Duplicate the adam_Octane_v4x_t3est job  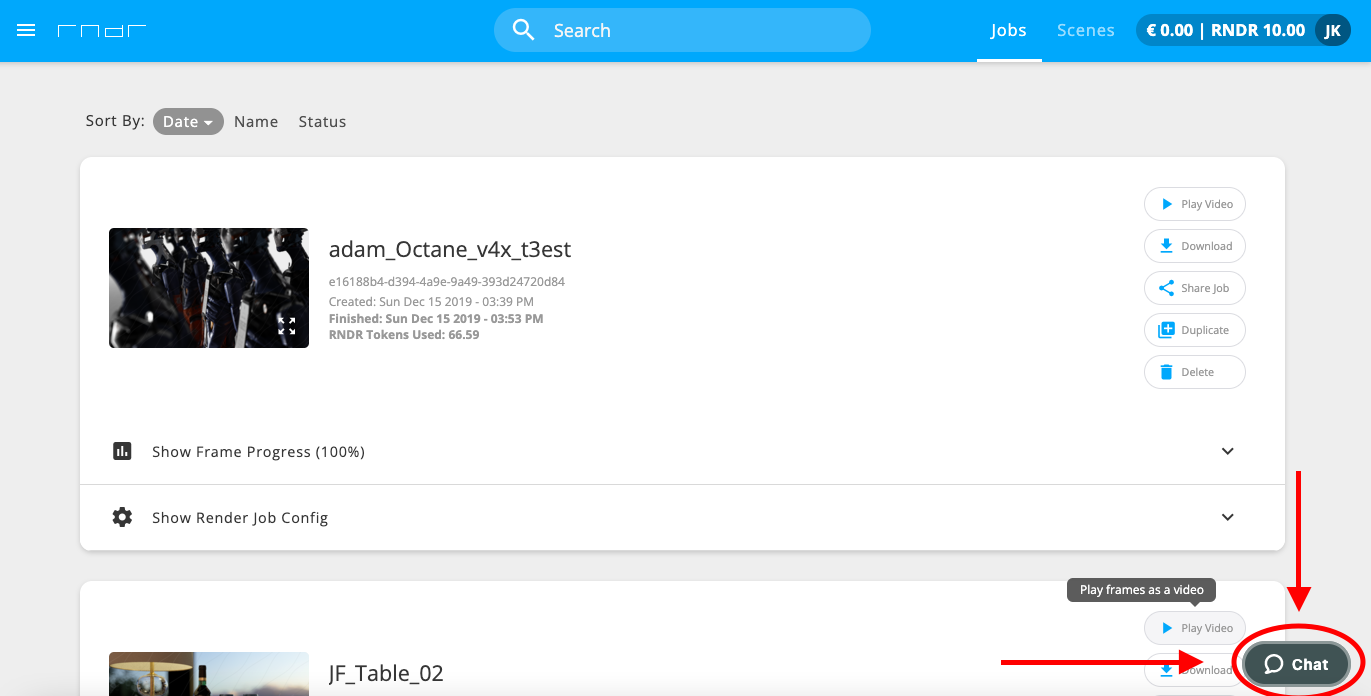coord(1195,330)
